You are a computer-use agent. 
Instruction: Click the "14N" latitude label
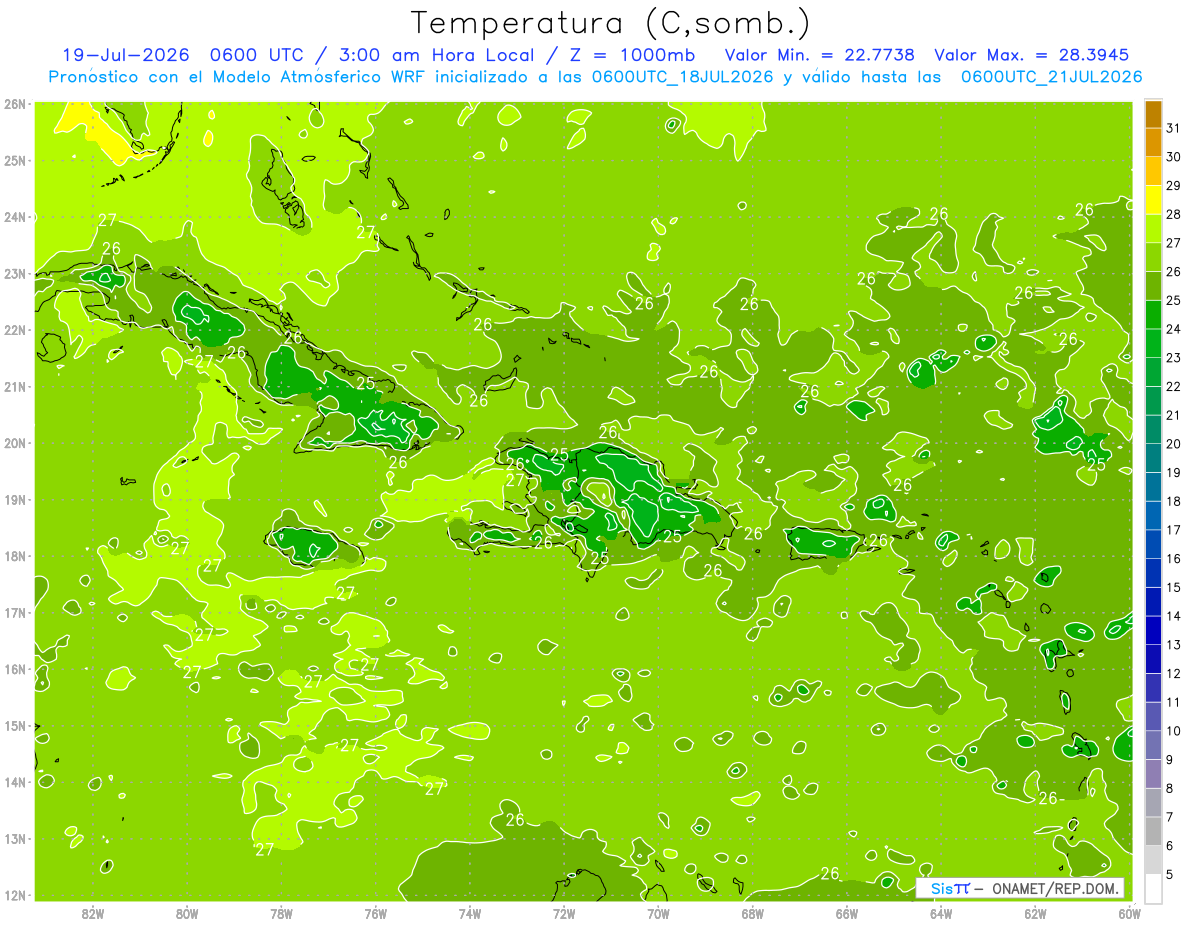pos(14,782)
